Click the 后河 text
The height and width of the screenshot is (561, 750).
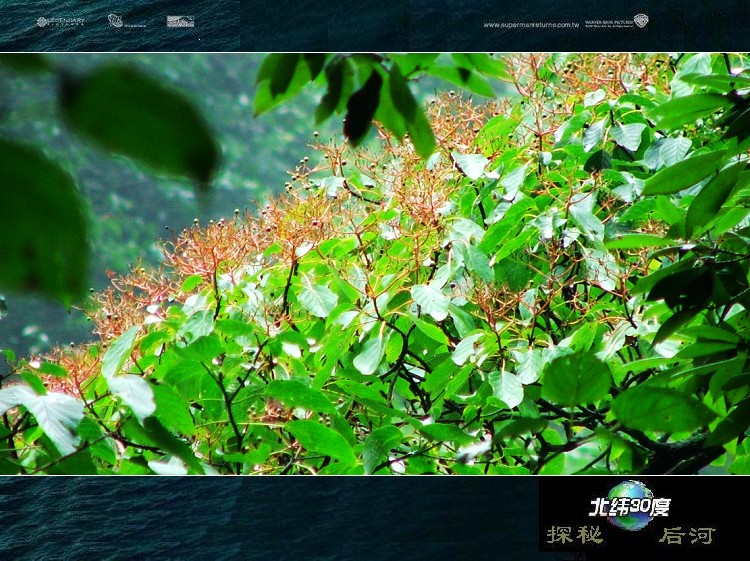pos(687,535)
